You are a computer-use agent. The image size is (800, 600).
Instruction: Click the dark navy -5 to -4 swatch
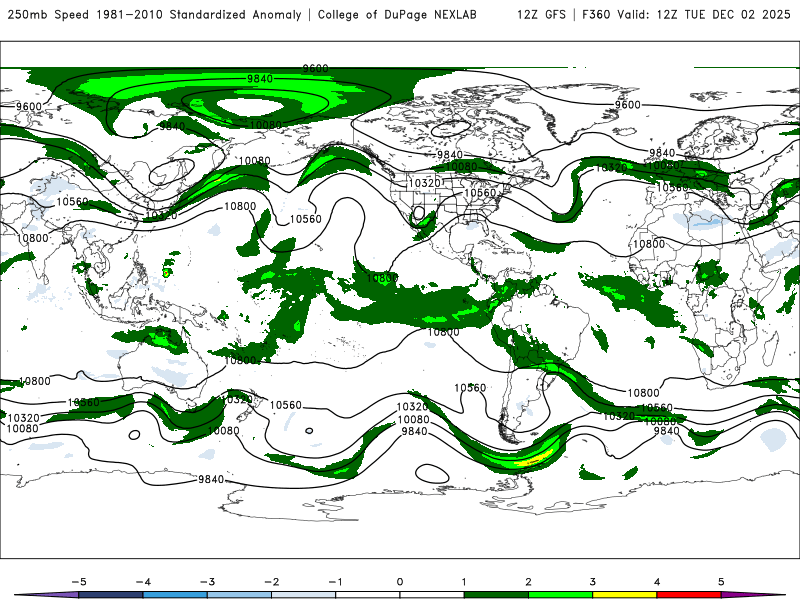pyautogui.click(x=111, y=595)
